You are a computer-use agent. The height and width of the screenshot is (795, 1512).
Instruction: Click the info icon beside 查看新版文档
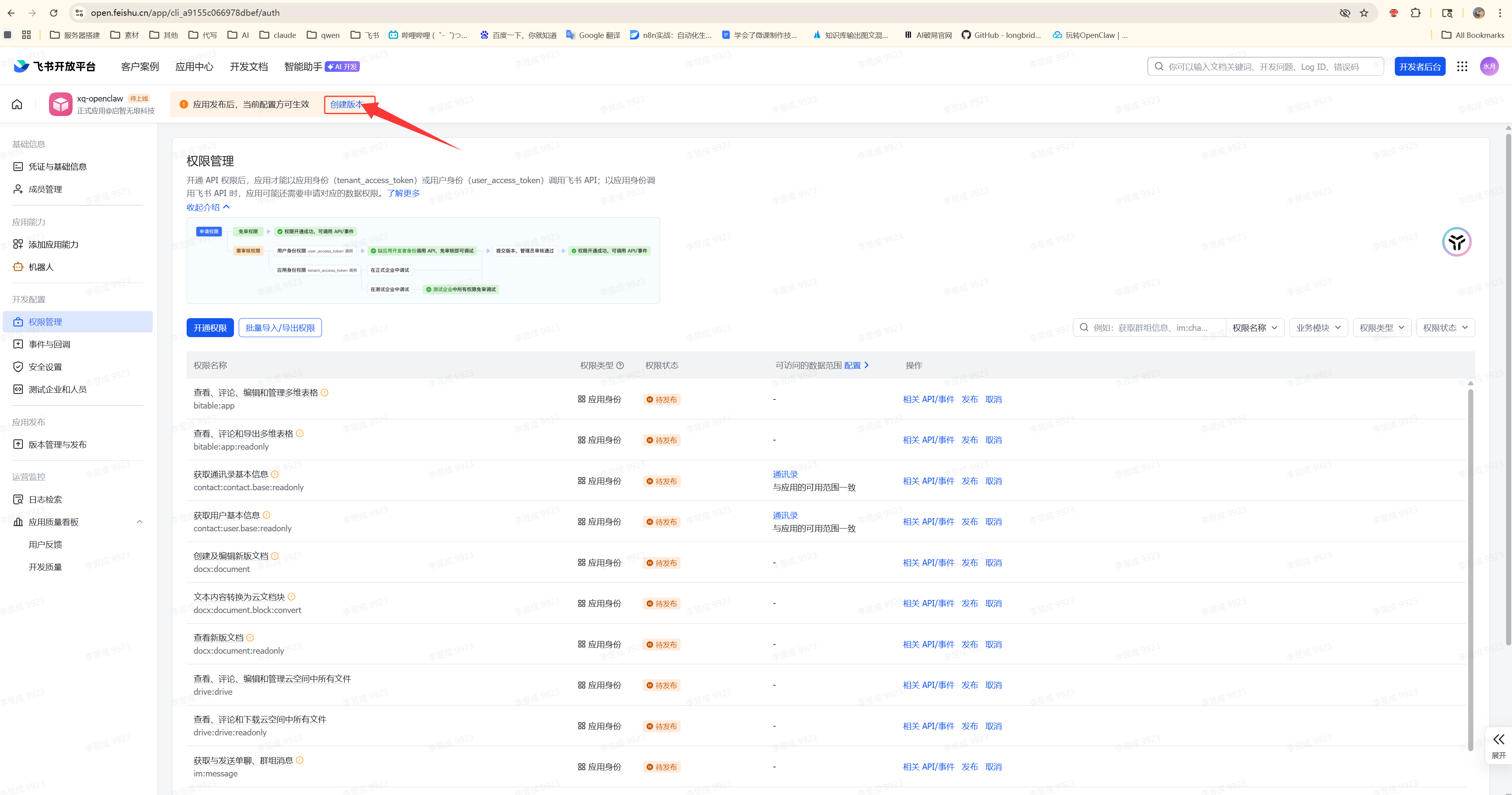[x=250, y=637]
